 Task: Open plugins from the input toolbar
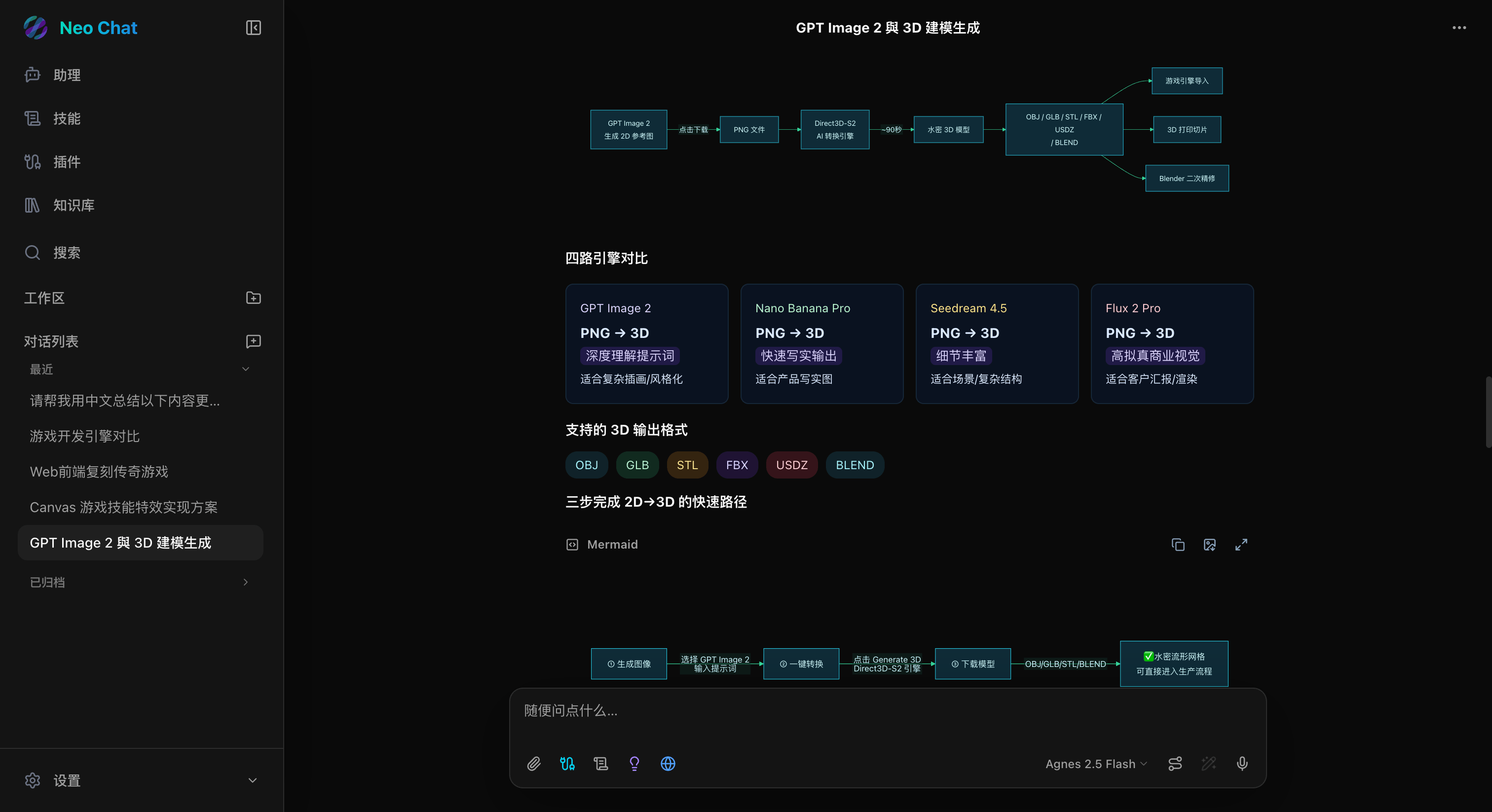pyautogui.click(x=567, y=763)
